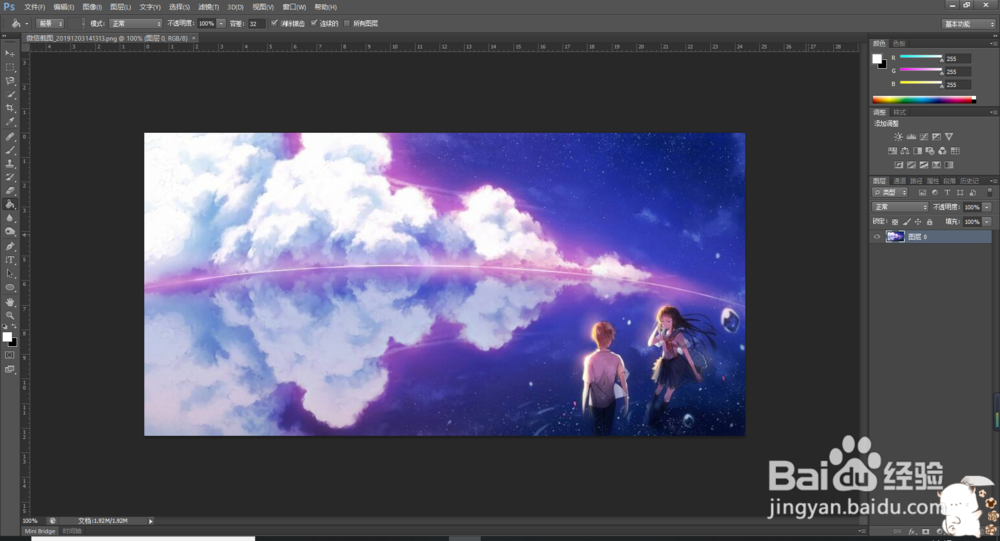Image resolution: width=1000 pixels, height=541 pixels.
Task: Select the Brush tool
Action: (x=10, y=150)
